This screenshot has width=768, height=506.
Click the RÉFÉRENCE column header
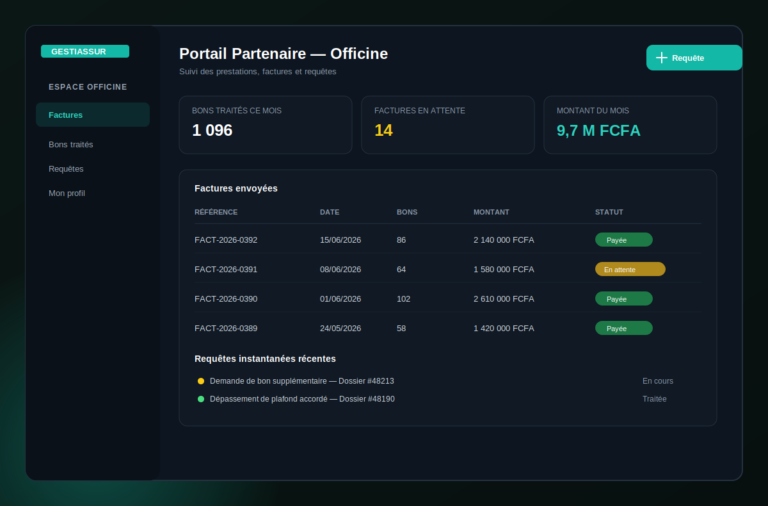click(x=216, y=212)
